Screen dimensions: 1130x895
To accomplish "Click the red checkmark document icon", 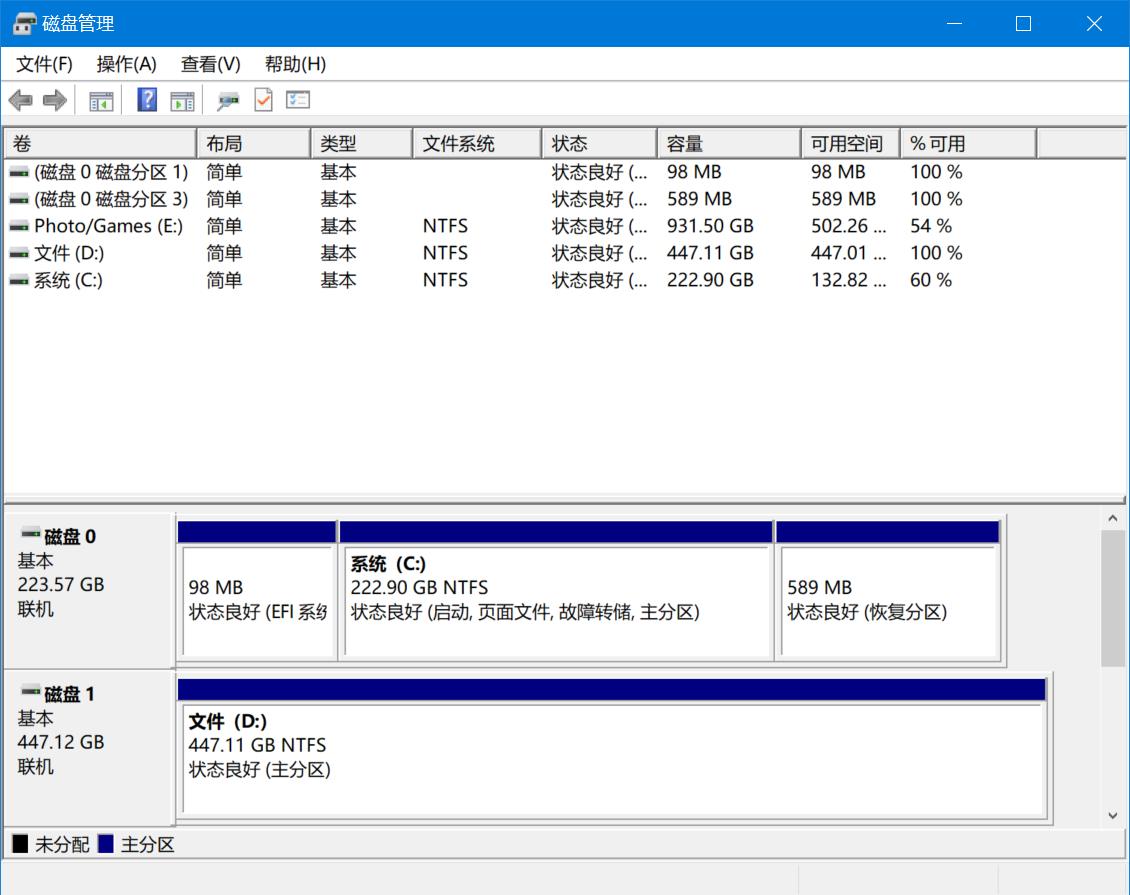I will click(x=263, y=99).
